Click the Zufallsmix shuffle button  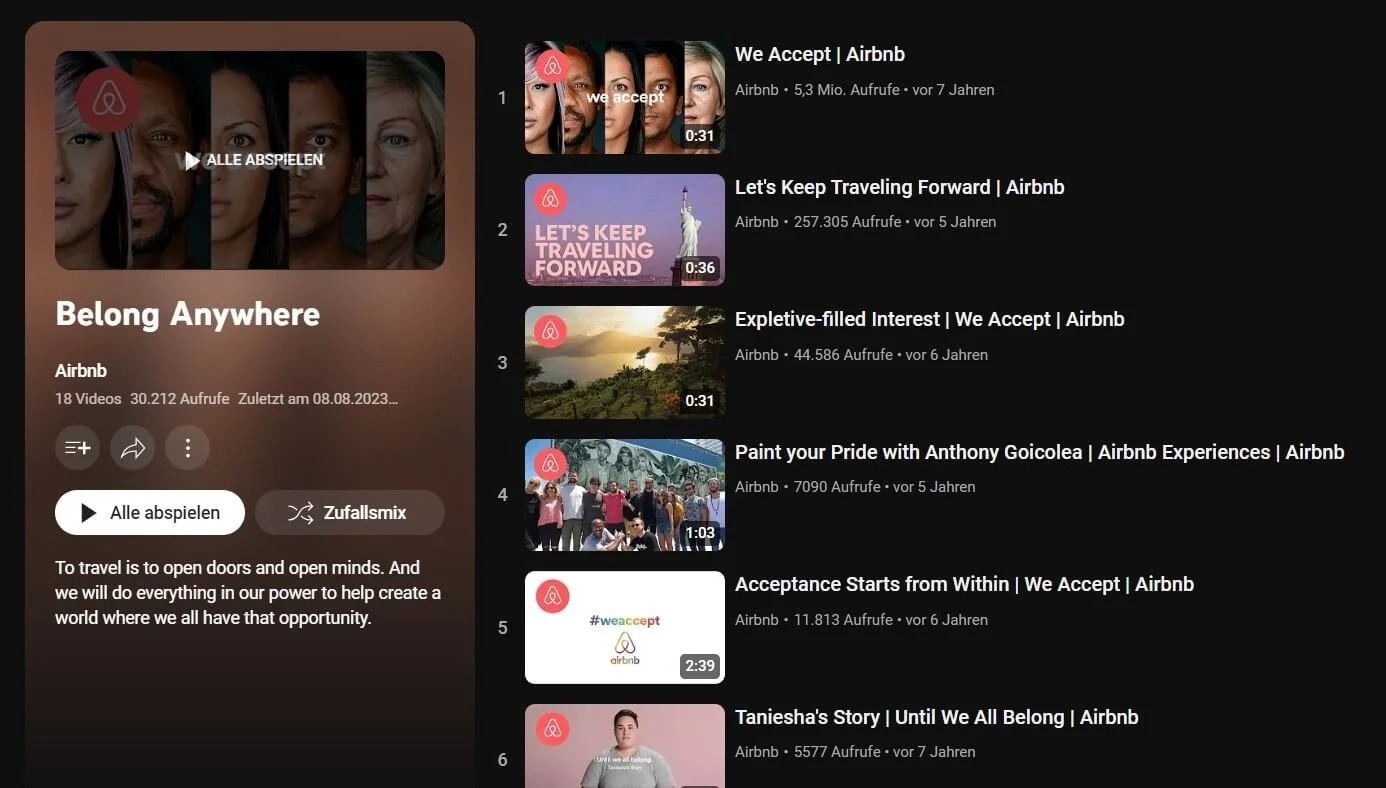point(350,512)
